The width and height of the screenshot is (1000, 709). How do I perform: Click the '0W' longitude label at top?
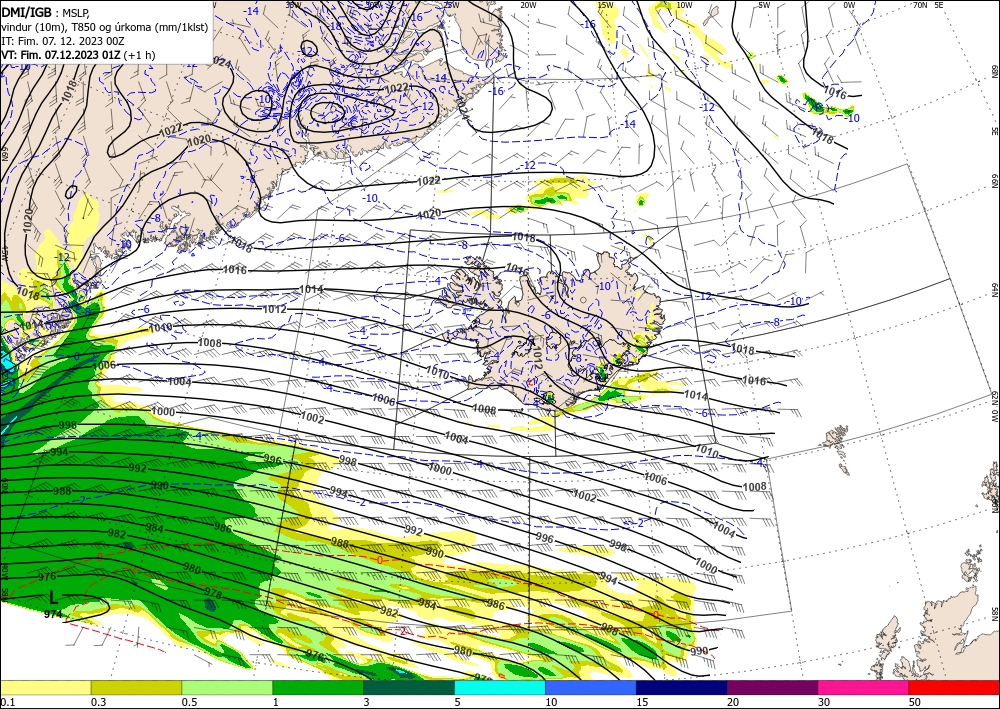[x=849, y=5]
